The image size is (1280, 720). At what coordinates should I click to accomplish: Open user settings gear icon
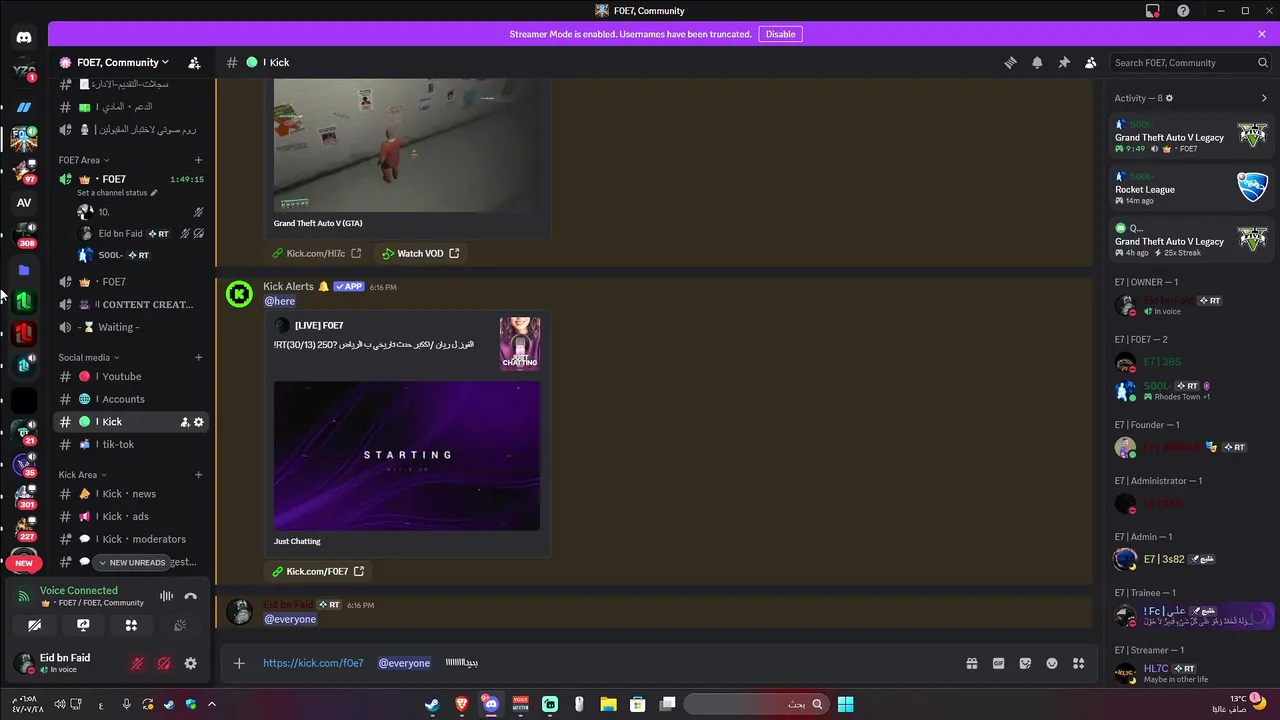190,663
